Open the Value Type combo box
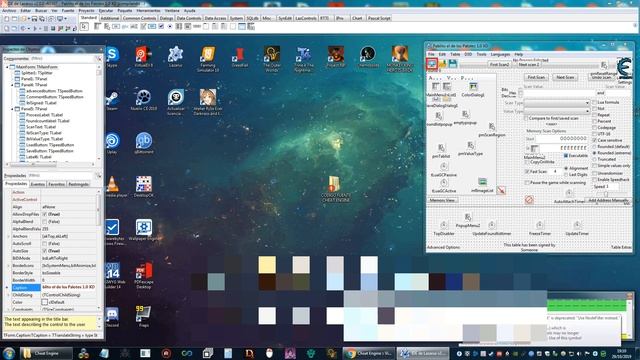This screenshot has width=640, height=360. pos(557,111)
